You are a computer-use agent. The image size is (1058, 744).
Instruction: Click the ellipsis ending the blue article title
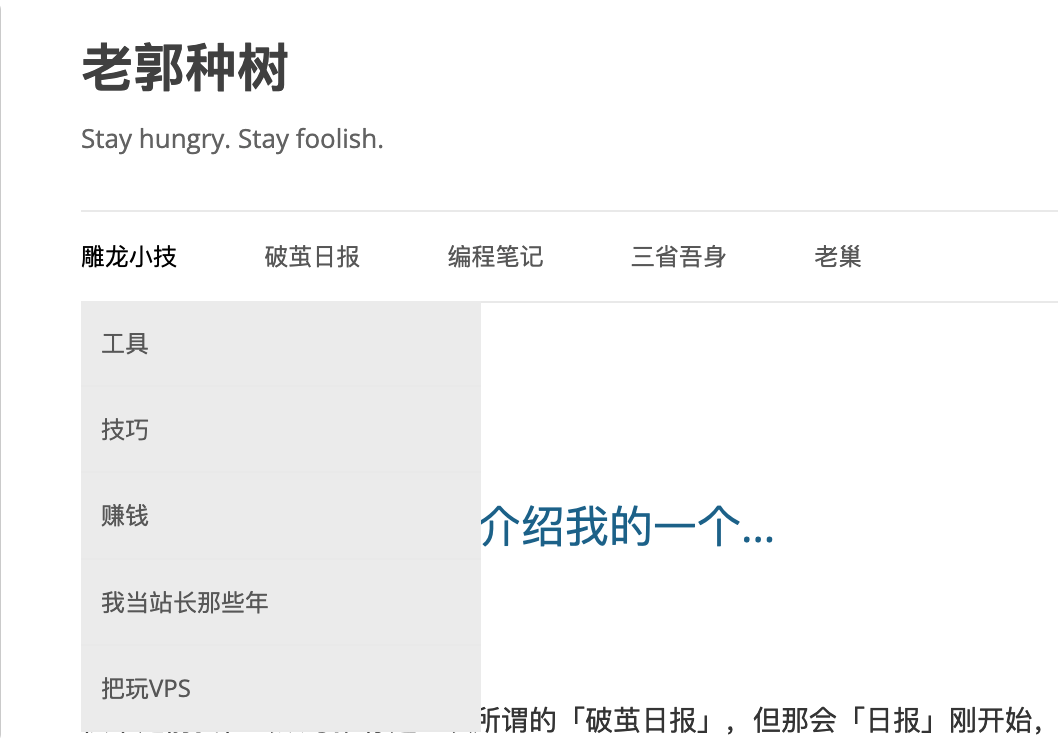click(757, 538)
